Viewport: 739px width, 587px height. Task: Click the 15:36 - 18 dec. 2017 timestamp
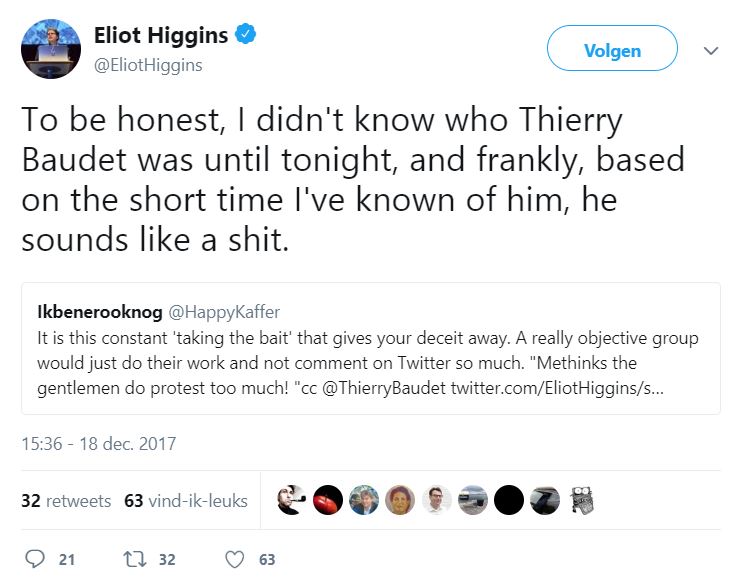[x=99, y=444]
